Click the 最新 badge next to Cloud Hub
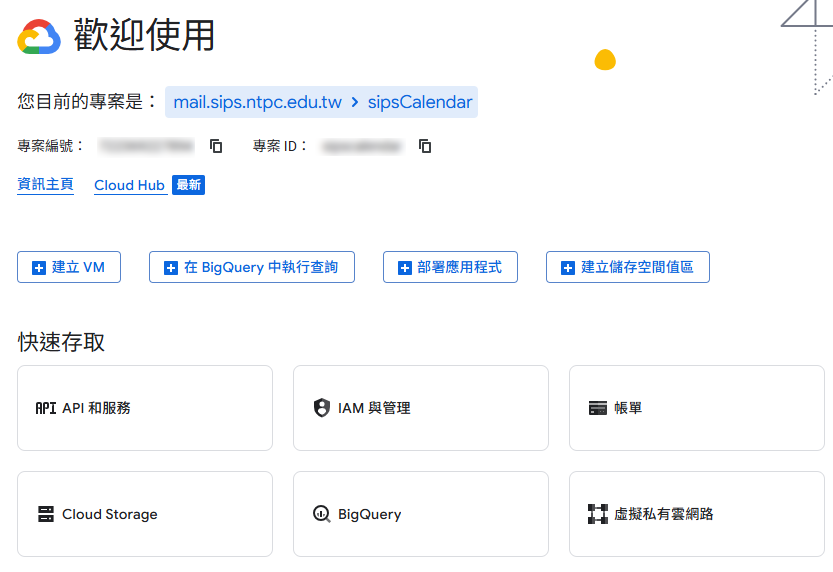Image resolution: width=833 pixels, height=572 pixels. [189, 185]
